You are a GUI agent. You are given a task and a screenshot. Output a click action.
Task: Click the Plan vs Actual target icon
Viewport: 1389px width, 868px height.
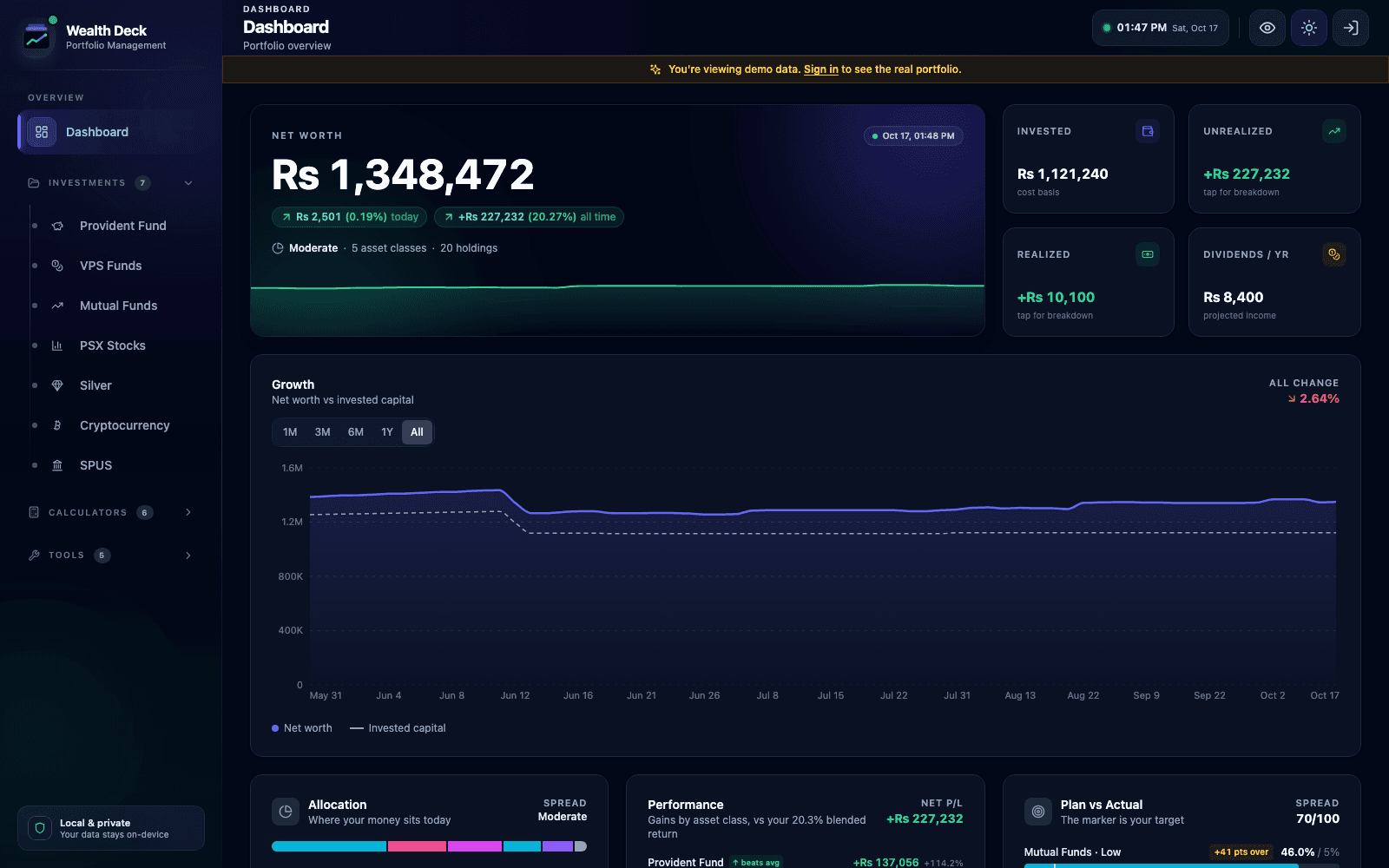tap(1038, 812)
